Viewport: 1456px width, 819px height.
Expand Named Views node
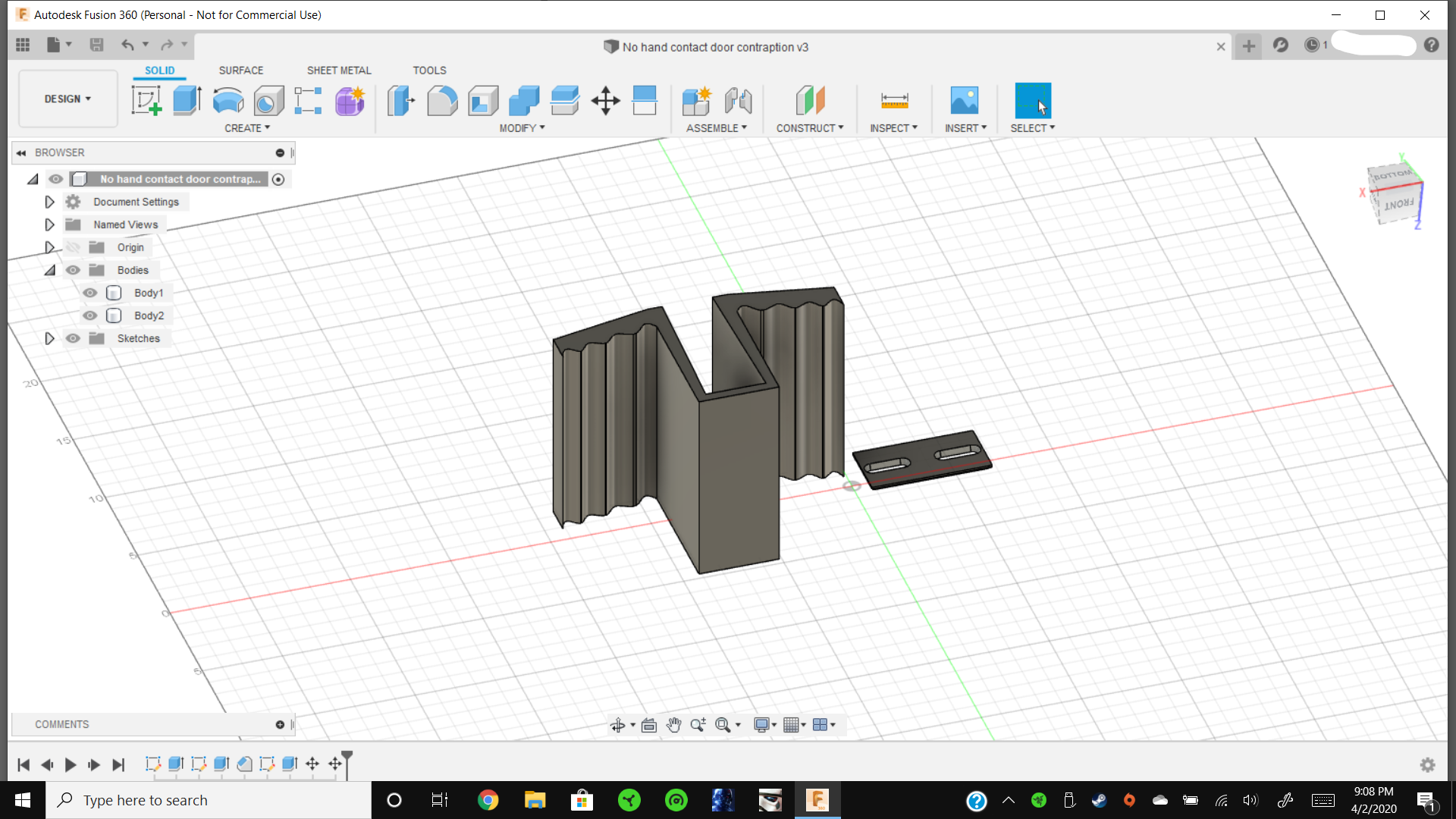pyautogui.click(x=49, y=224)
